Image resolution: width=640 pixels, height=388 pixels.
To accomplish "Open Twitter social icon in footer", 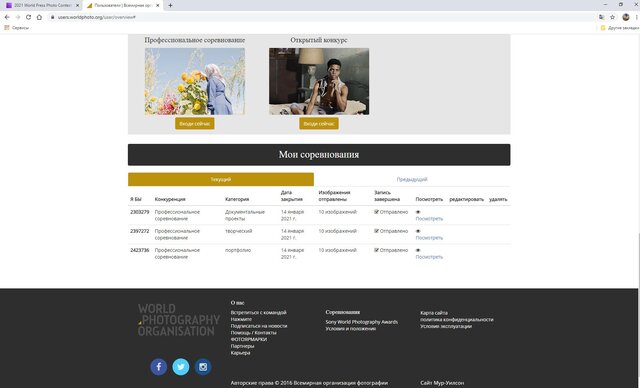I will click(181, 367).
